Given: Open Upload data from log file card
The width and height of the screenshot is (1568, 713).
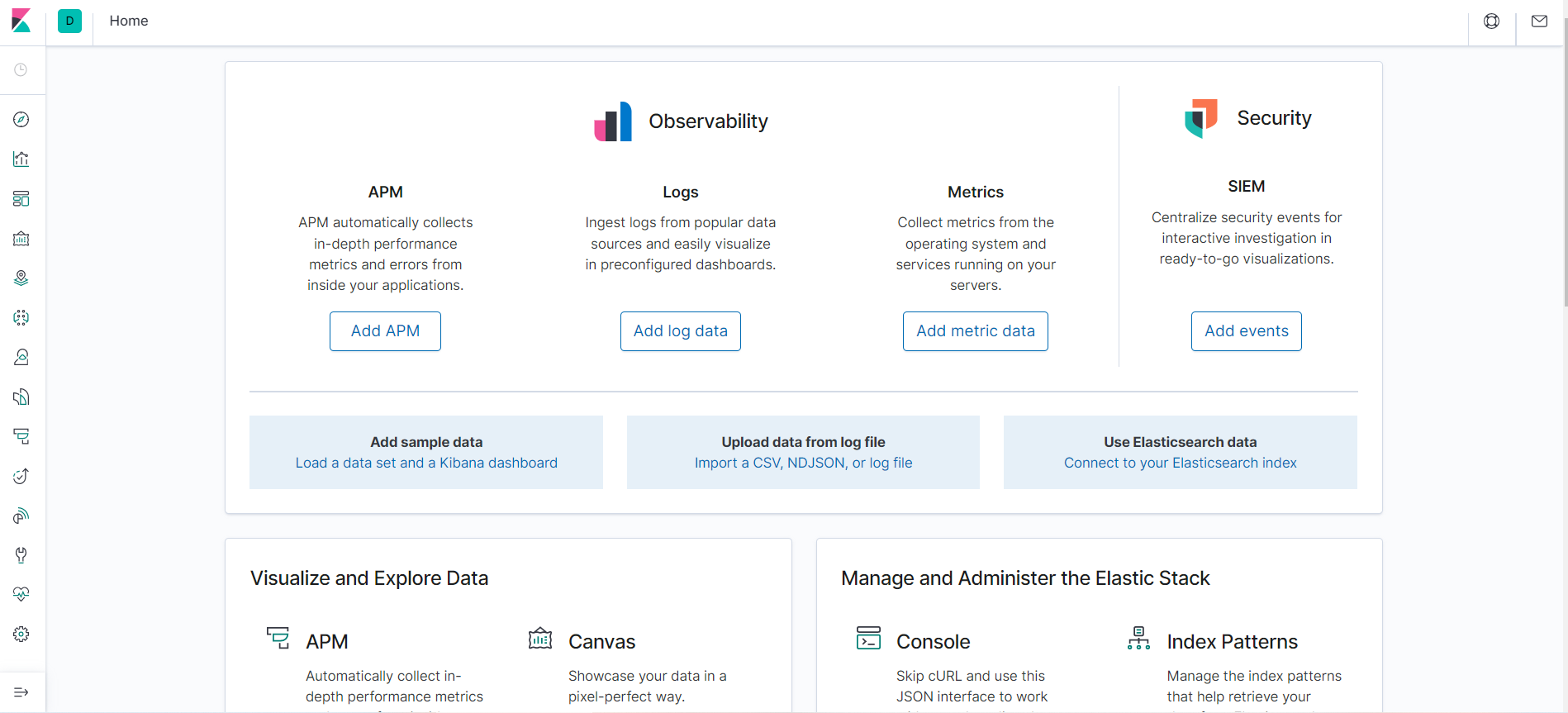Looking at the screenshot, I should coord(803,452).
